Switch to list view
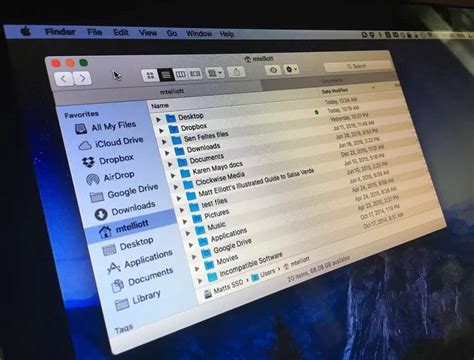The image size is (474, 360). pos(166,75)
